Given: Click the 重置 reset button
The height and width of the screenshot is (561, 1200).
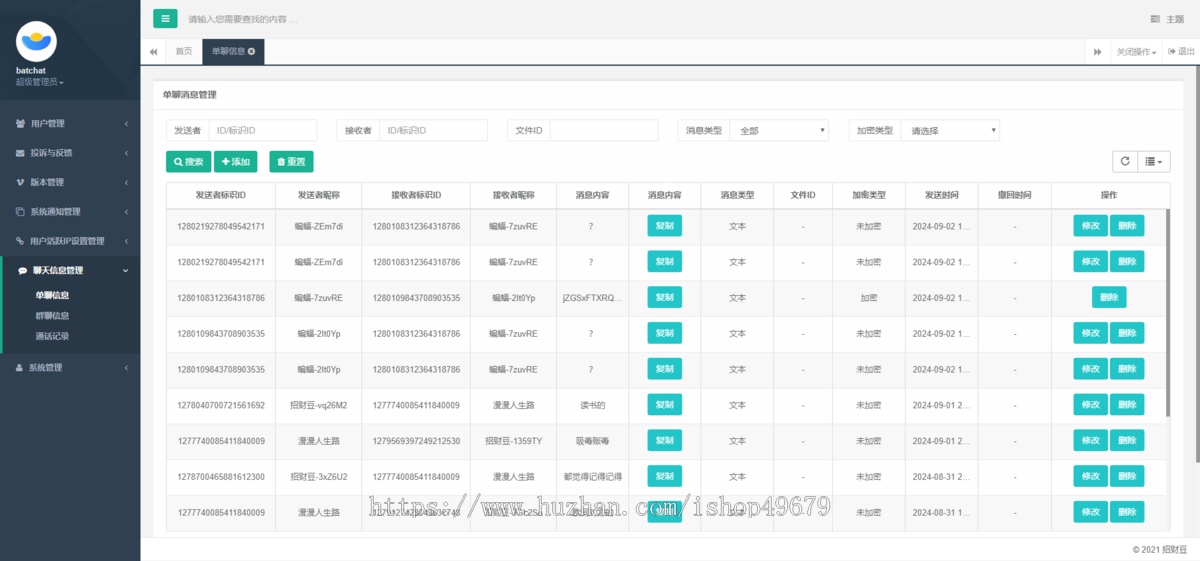Looking at the screenshot, I should [x=291, y=161].
